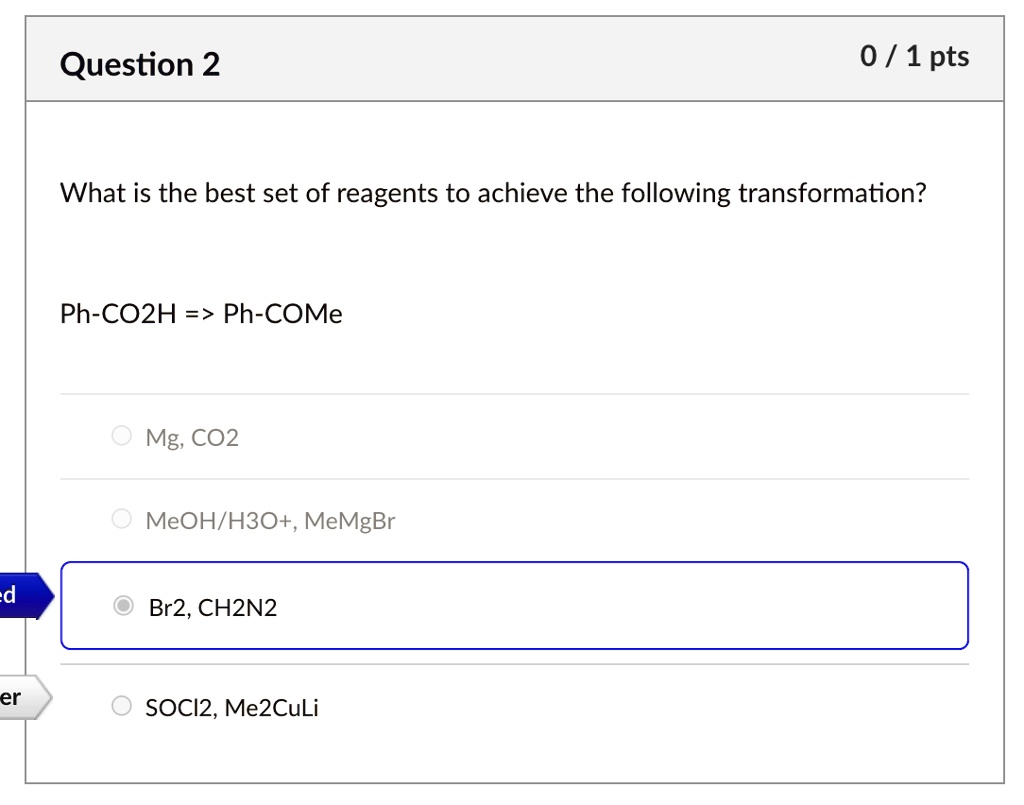Pick the SOCl2, Me2CuLi radio button
This screenshot has width=1024, height=805.
(121, 707)
